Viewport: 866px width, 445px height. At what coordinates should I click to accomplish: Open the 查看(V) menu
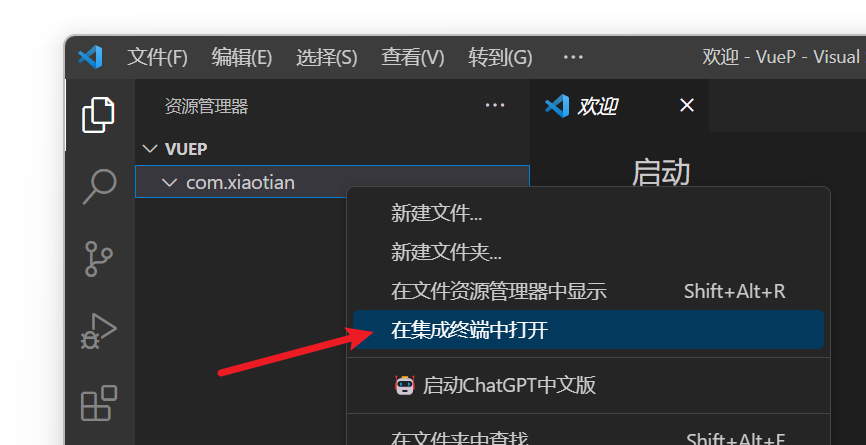[413, 57]
